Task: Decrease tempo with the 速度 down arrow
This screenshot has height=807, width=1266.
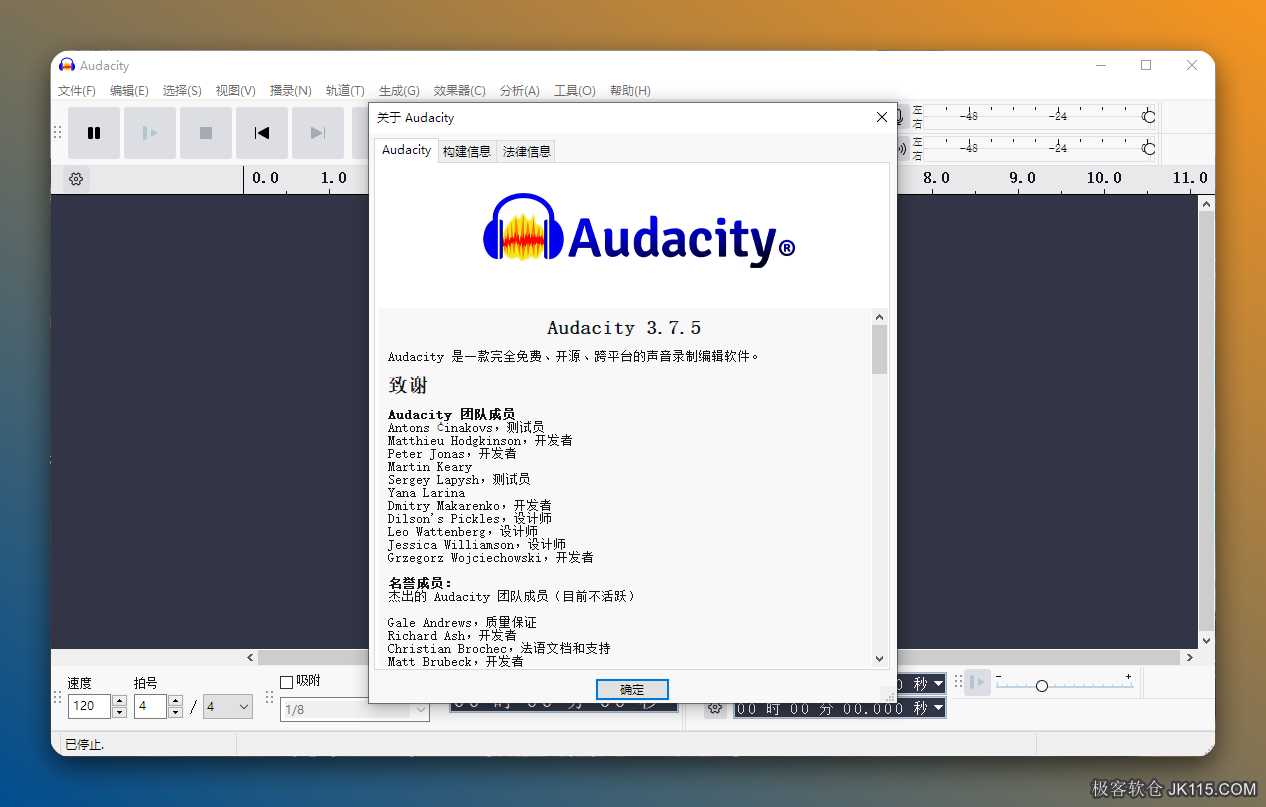Action: [120, 712]
